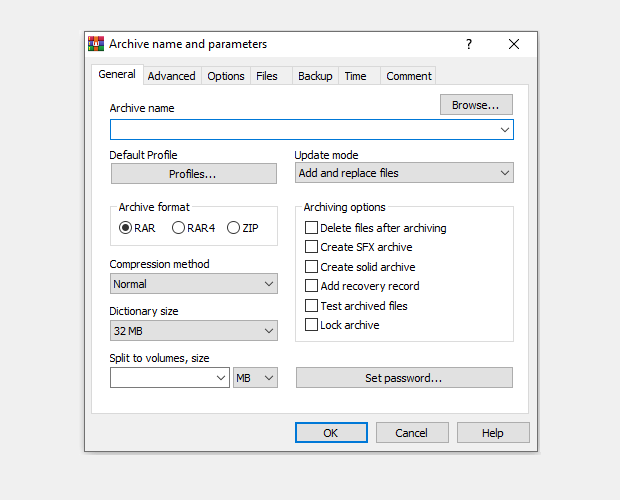620x500 pixels.
Task: Toggle the Lock archive checkbox
Action: [311, 325]
